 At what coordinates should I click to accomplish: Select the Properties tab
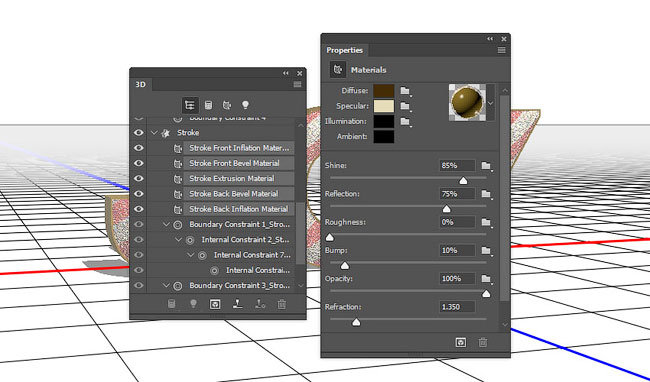point(344,50)
